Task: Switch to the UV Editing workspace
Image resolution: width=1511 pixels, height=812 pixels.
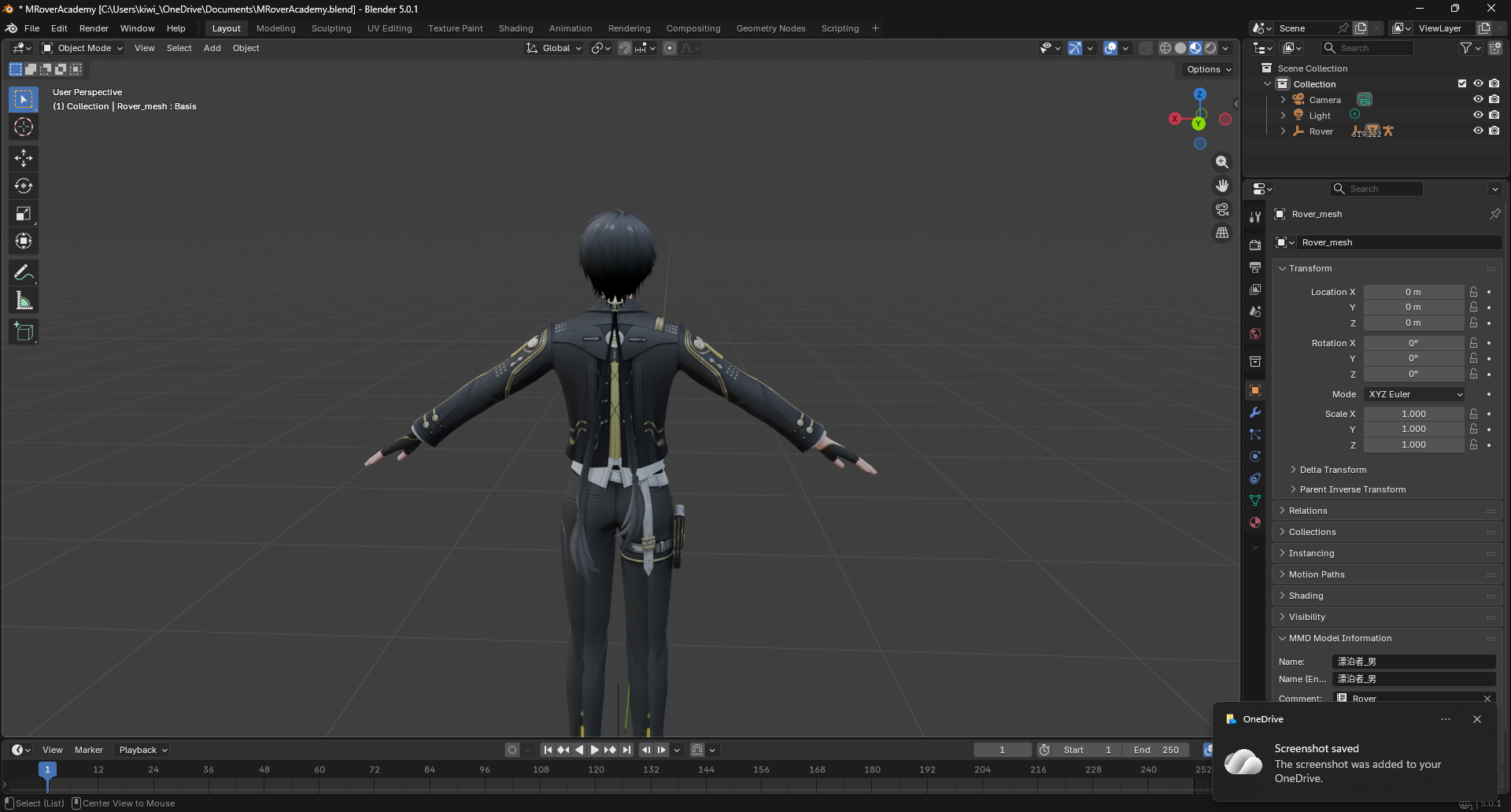Action: coord(390,28)
